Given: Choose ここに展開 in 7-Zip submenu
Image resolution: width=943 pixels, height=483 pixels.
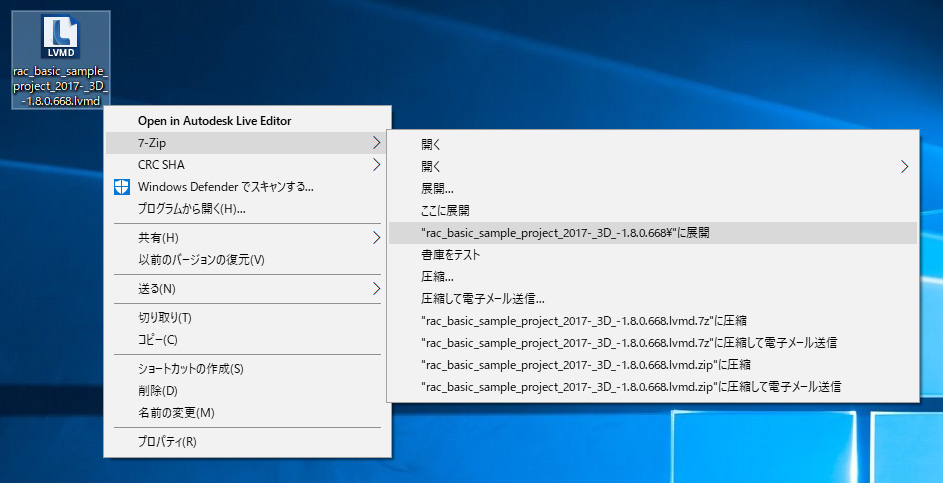Looking at the screenshot, I should pyautogui.click(x=653, y=211).
